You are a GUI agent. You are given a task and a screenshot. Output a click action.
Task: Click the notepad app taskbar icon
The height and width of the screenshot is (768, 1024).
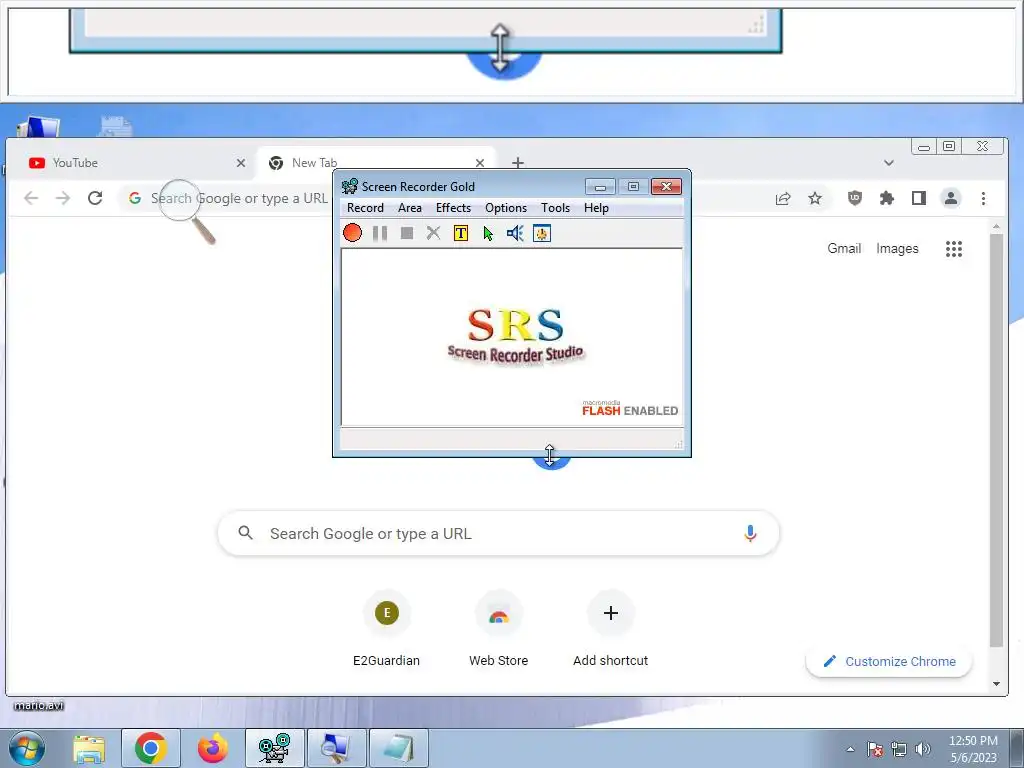[398, 748]
